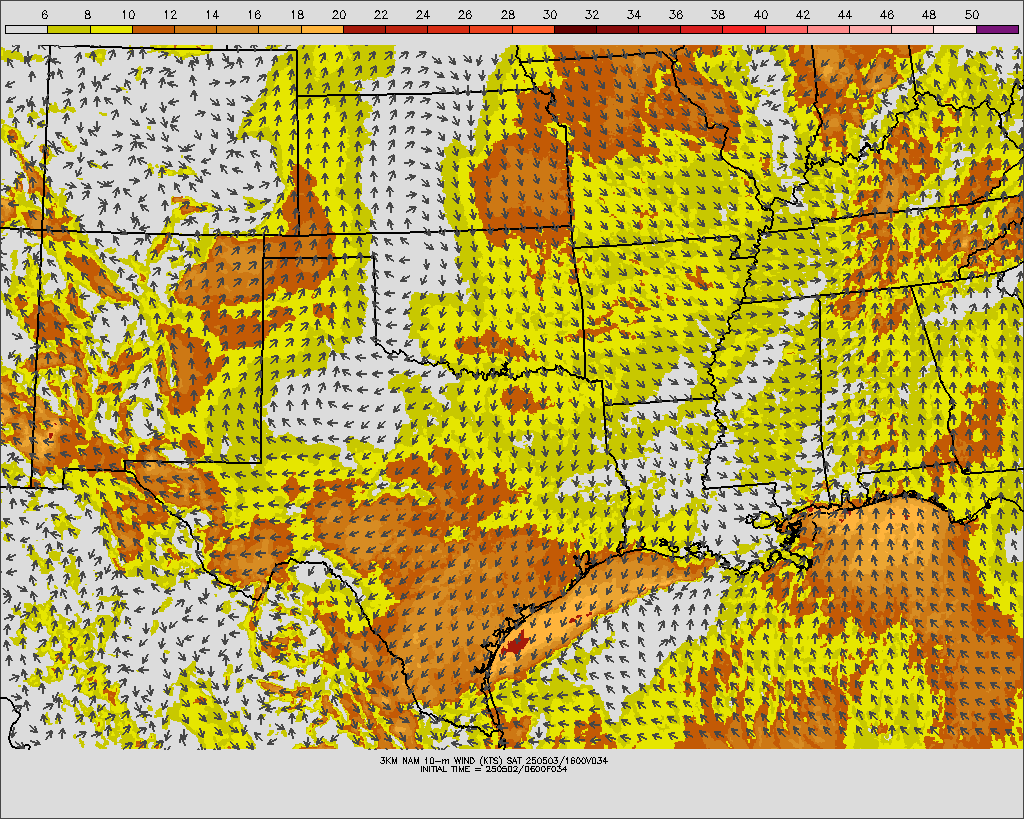This screenshot has width=1024, height=819.
Task: Click the legend swatch between 14 and 16
Action: [238, 29]
